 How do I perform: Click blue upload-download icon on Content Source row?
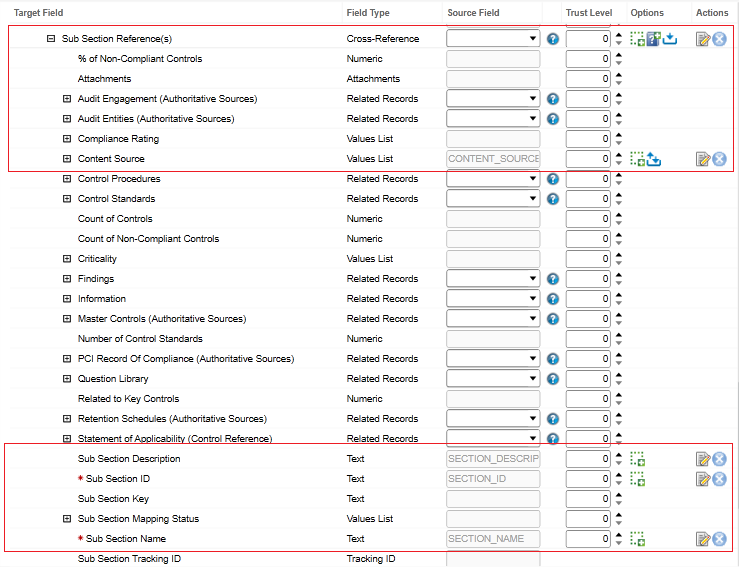click(x=654, y=159)
